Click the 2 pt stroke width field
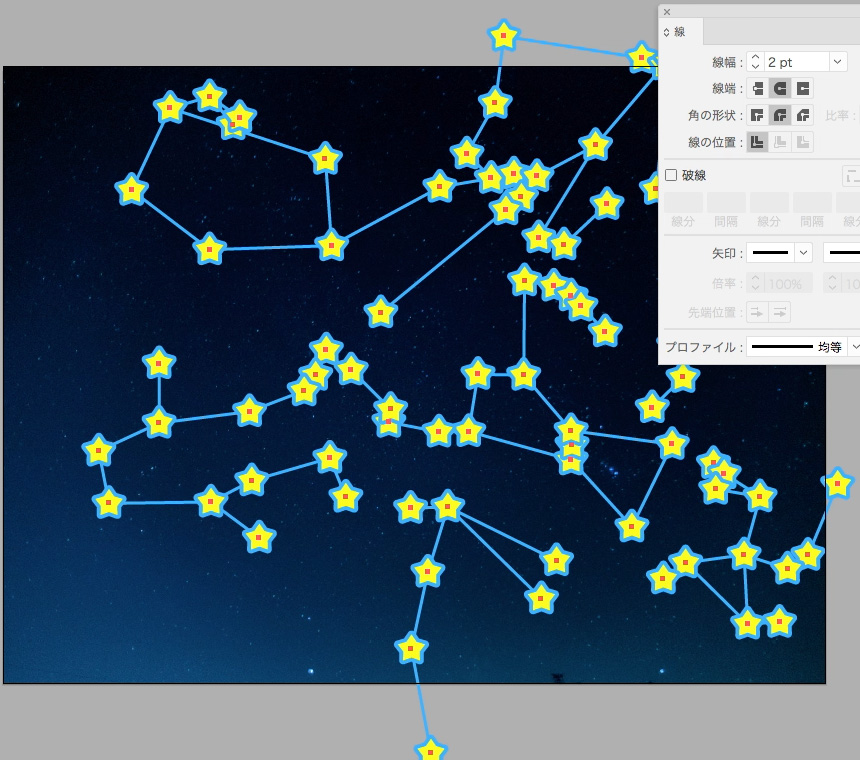 [795, 62]
